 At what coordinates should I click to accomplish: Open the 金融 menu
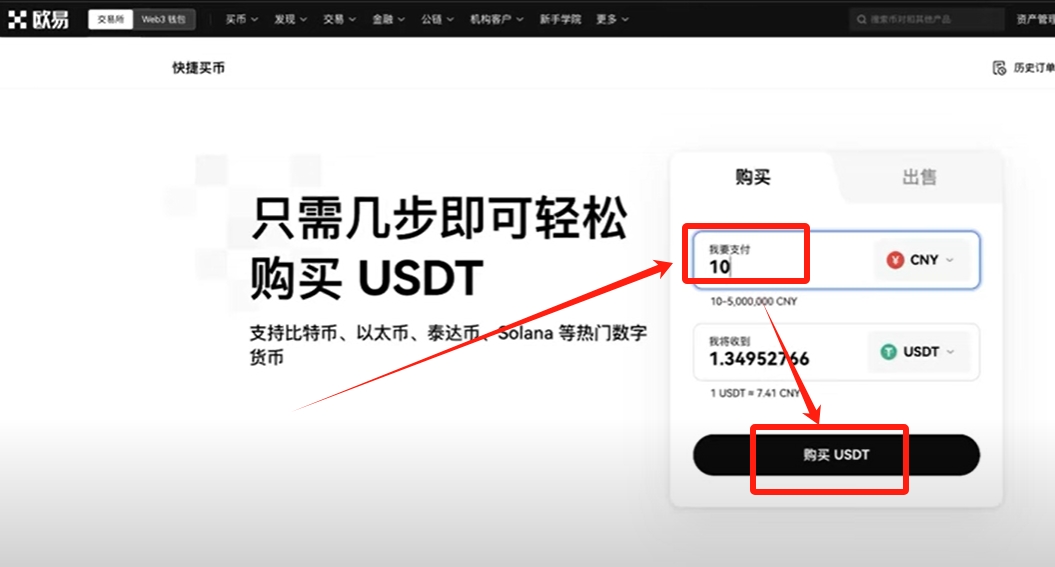[388, 20]
